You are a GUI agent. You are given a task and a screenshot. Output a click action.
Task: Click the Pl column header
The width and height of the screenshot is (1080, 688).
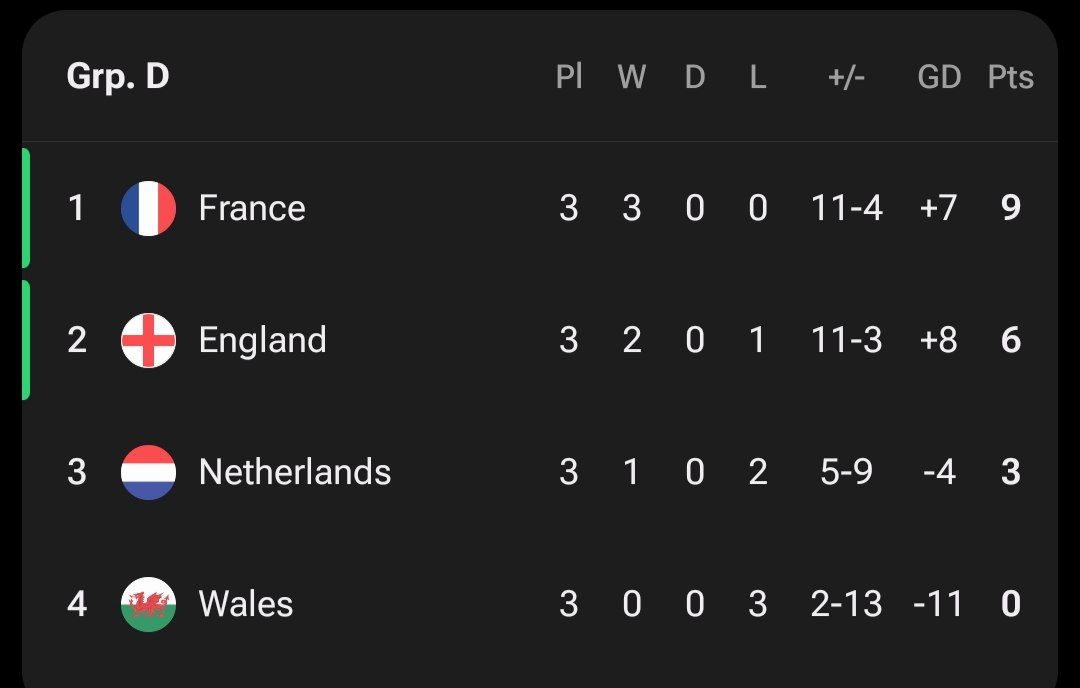(569, 77)
